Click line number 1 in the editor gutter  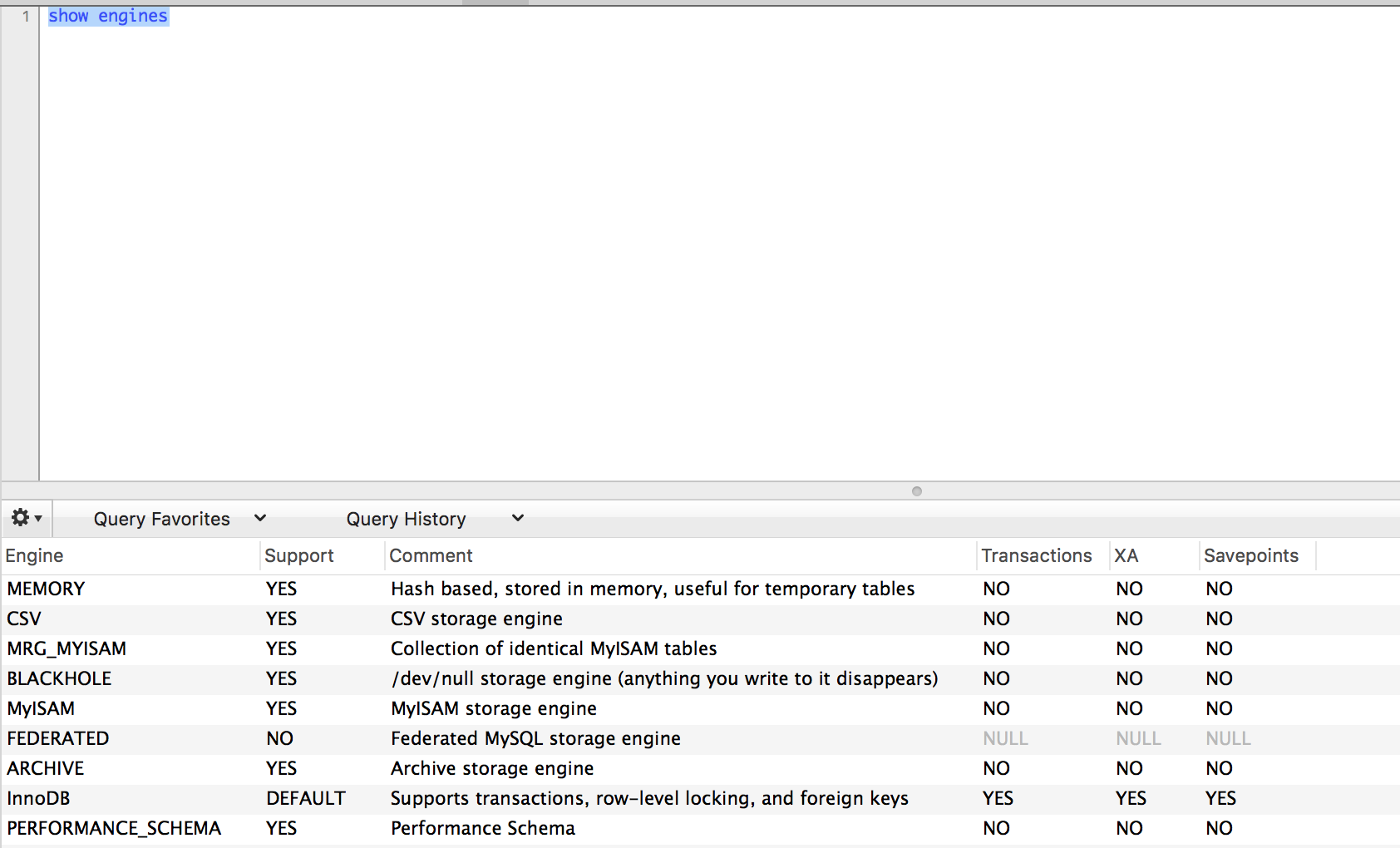coord(26,15)
